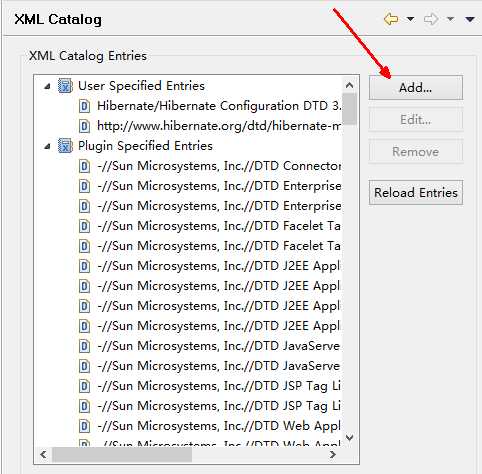Go back using the yellow back arrow
Screen dimensions: 482x474
pos(391,19)
